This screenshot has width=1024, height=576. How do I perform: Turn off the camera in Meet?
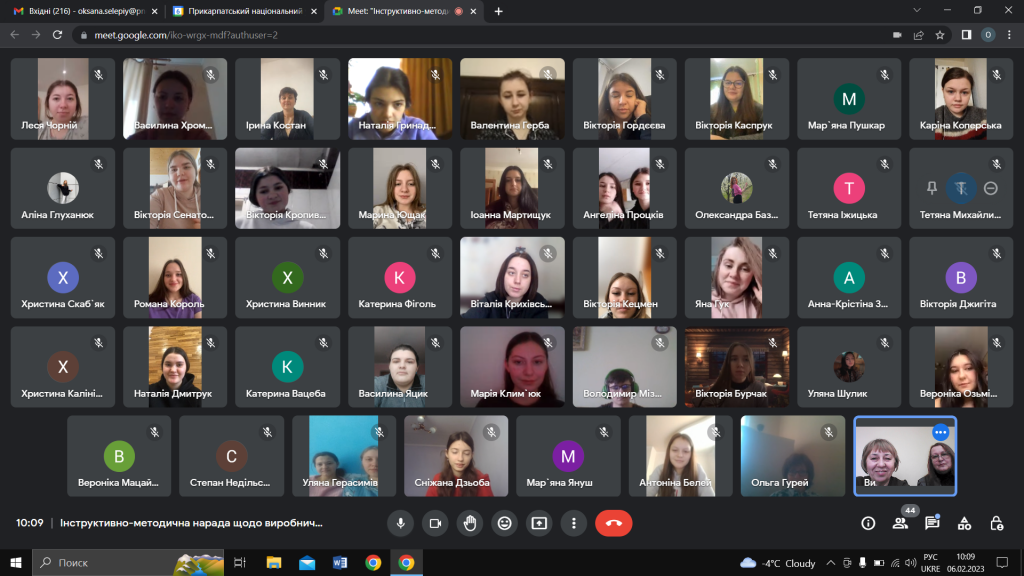click(435, 522)
